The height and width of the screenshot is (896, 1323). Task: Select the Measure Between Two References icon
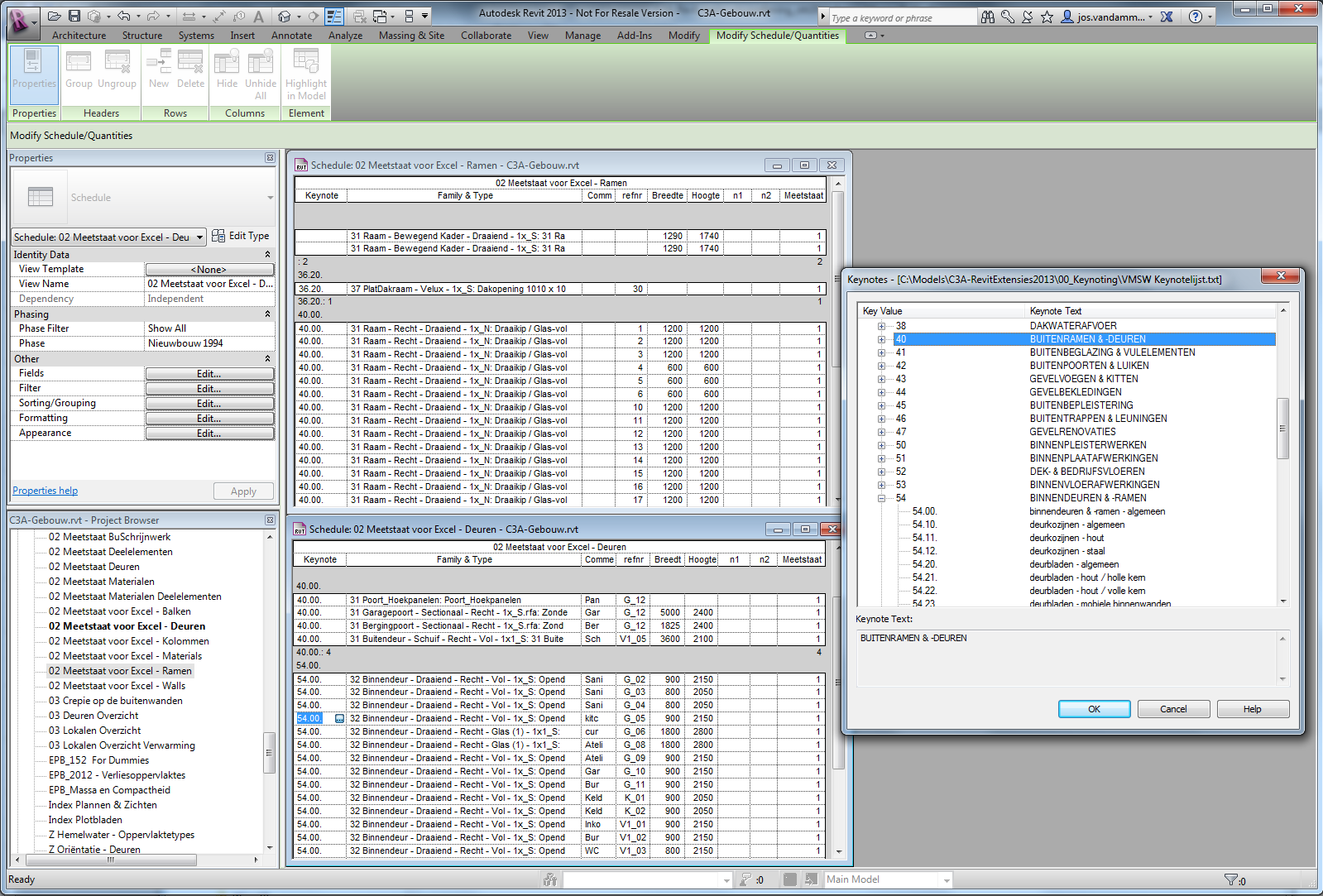point(219,16)
